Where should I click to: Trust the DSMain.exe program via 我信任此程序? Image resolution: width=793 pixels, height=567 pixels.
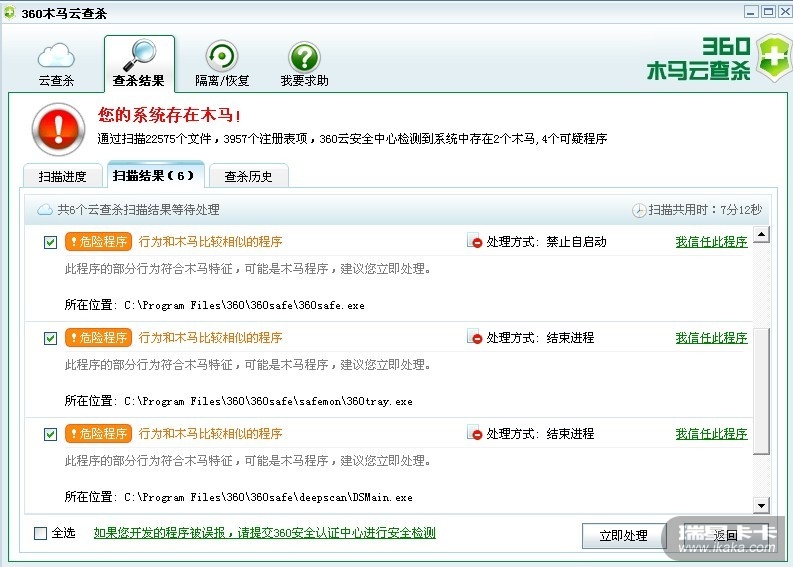(711, 433)
